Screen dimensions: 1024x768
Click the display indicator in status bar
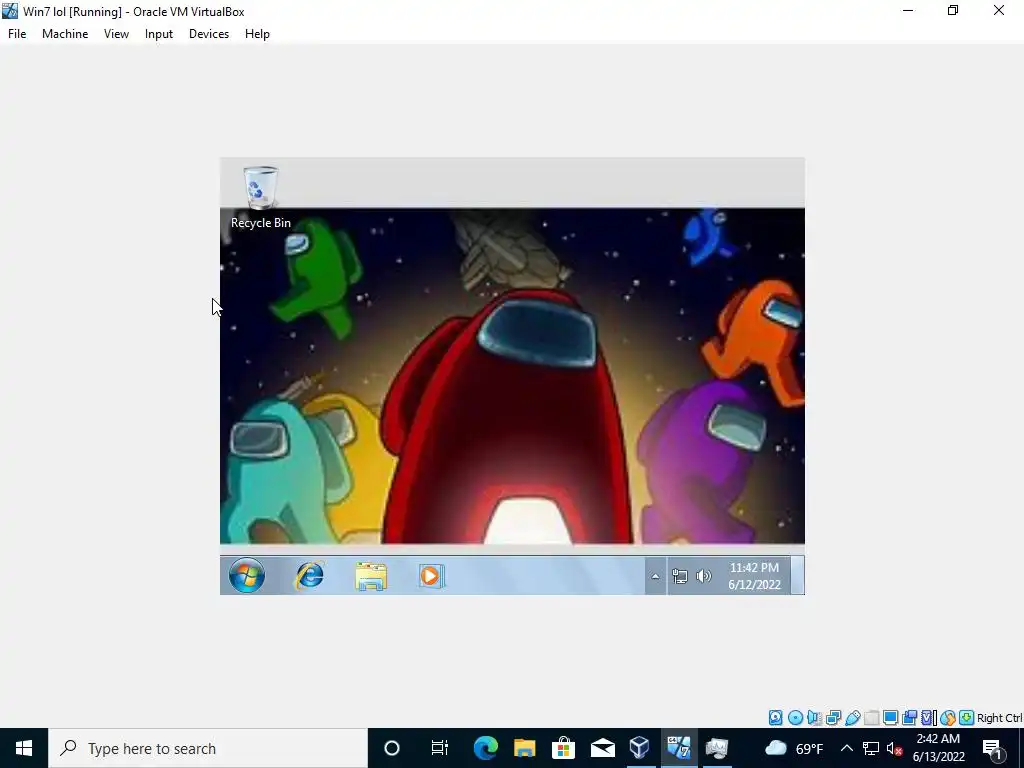coord(890,718)
